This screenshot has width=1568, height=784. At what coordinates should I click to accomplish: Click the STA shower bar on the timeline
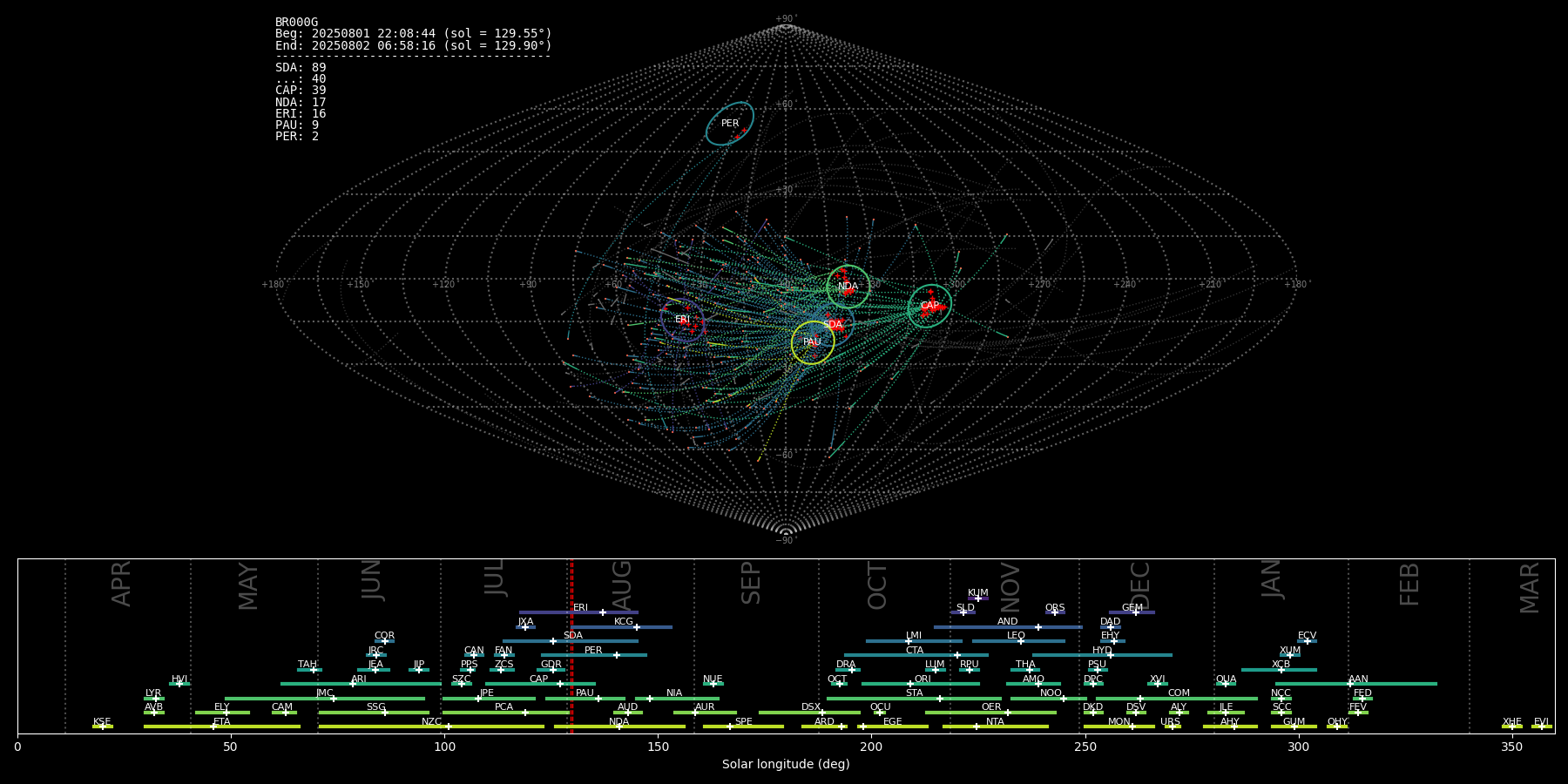pyautogui.click(x=914, y=698)
